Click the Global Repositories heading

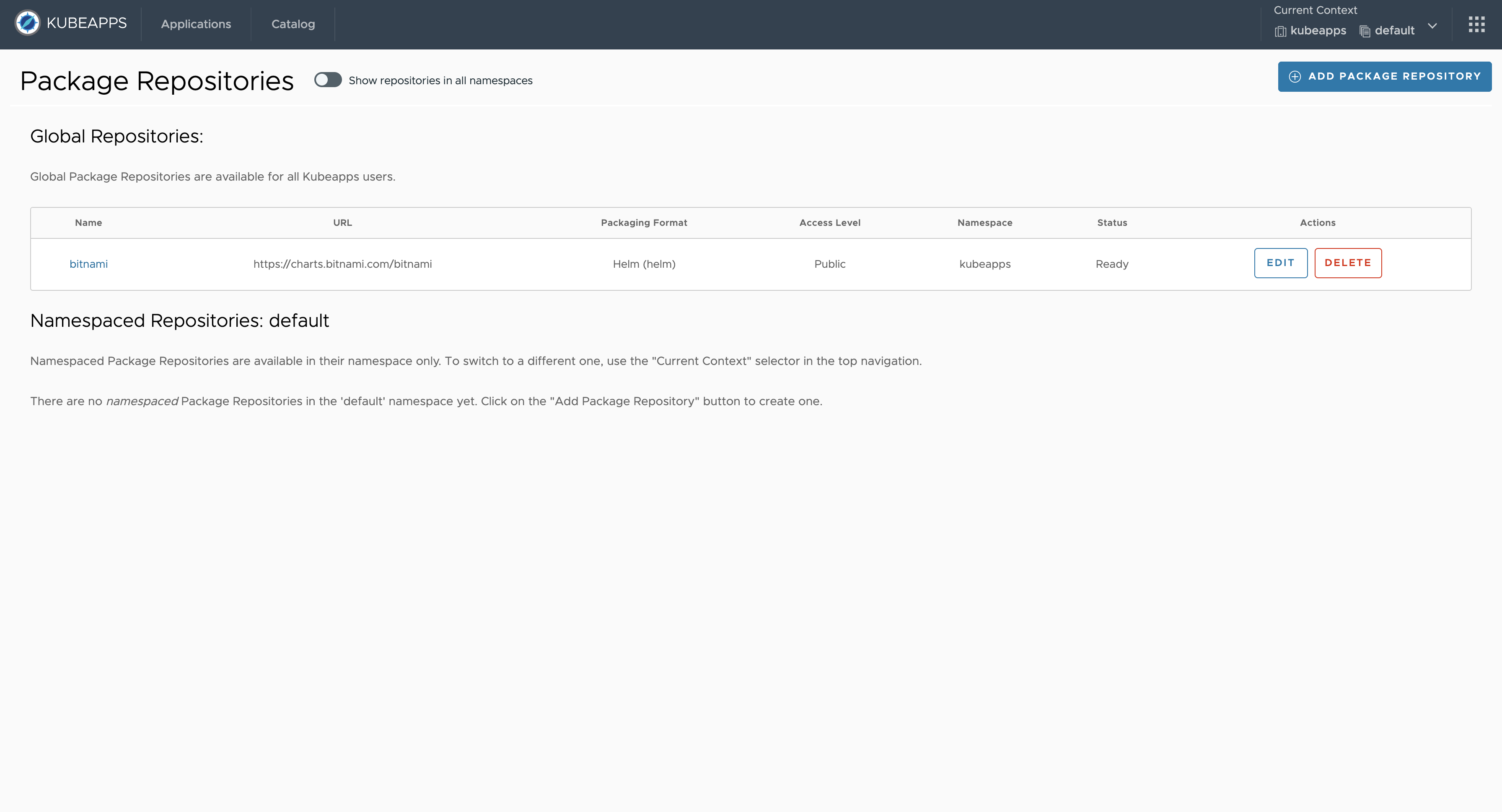coord(117,137)
